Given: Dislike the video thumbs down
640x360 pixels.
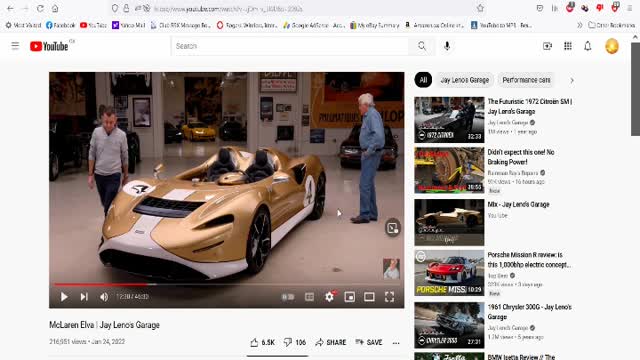Looking at the screenshot, I should pos(295,342).
